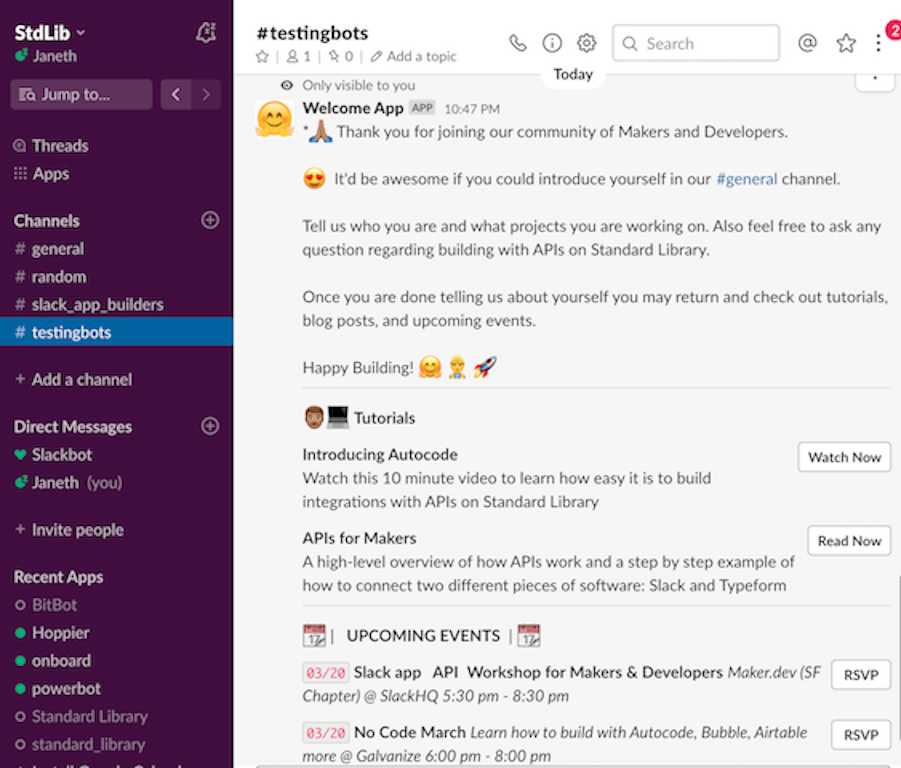Click the Welcome App avatar
The image size is (901, 768).
coord(275,119)
